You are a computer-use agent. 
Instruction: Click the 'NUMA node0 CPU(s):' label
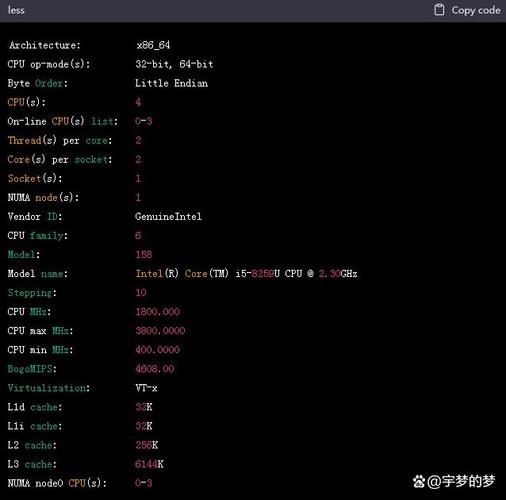[x=57, y=483]
